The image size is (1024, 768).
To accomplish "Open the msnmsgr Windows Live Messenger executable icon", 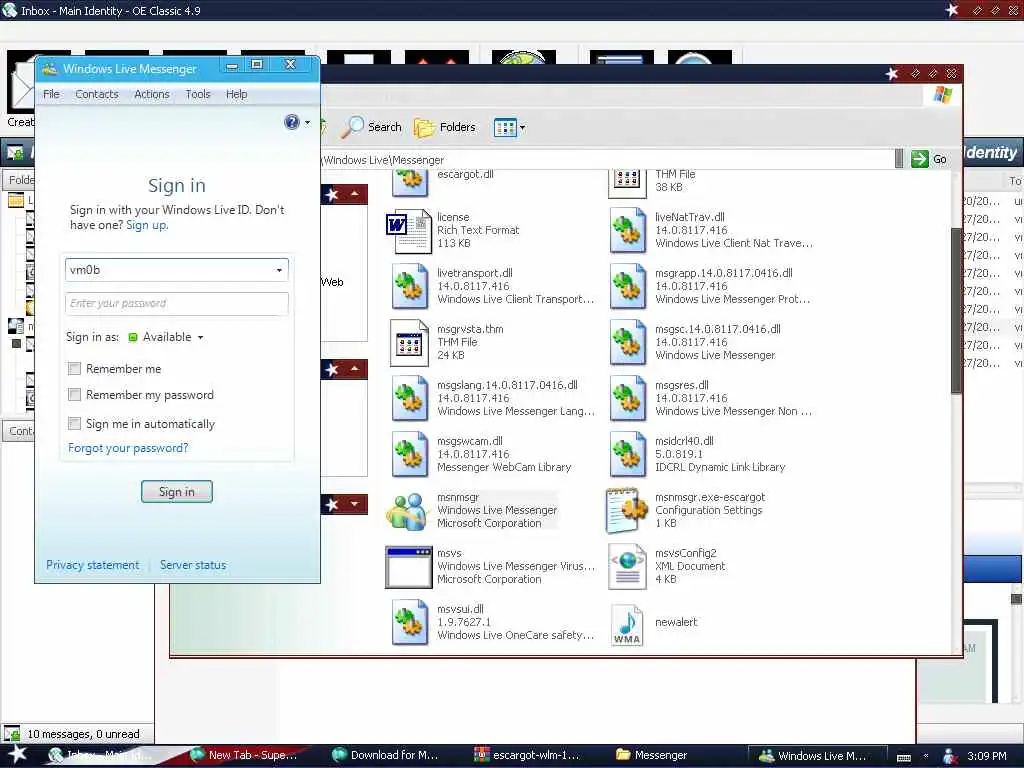I will tap(408, 511).
